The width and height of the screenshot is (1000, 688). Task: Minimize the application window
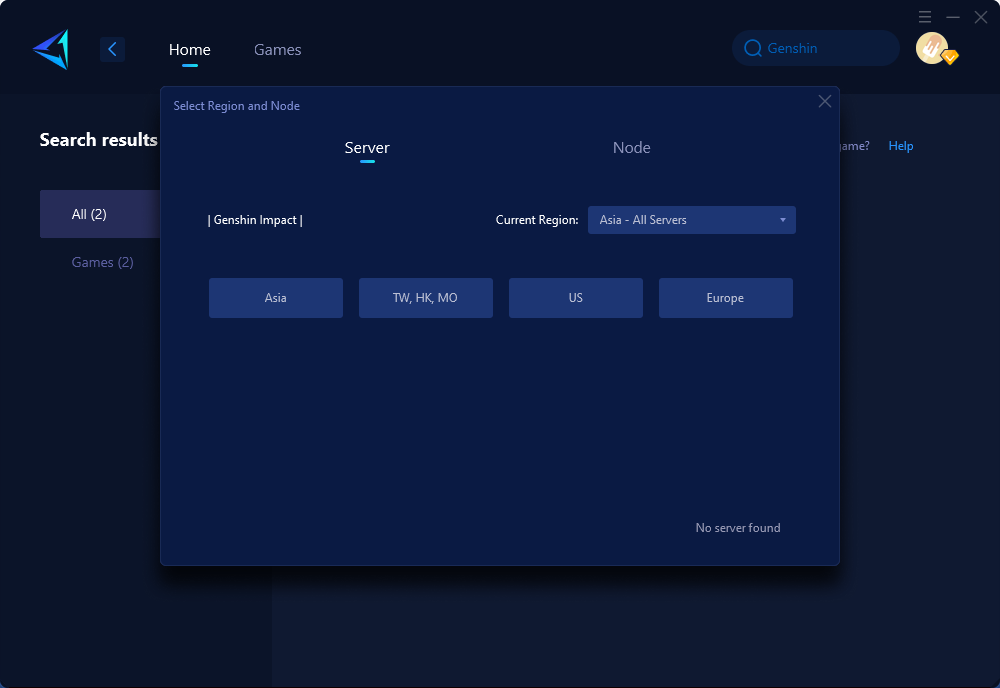(x=953, y=17)
